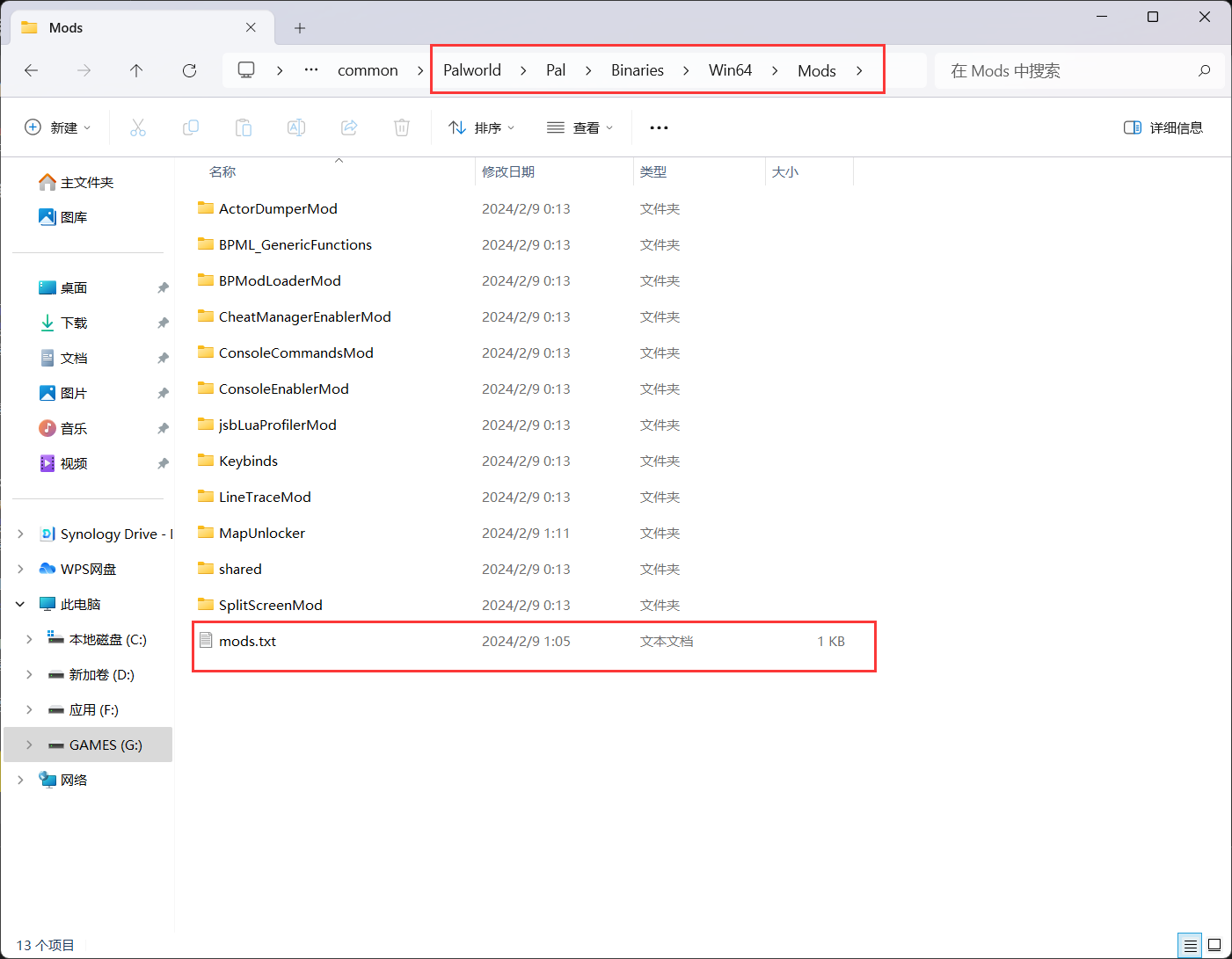
Task: Expand the 本地磁盘 (C:) node
Action: [x=29, y=639]
